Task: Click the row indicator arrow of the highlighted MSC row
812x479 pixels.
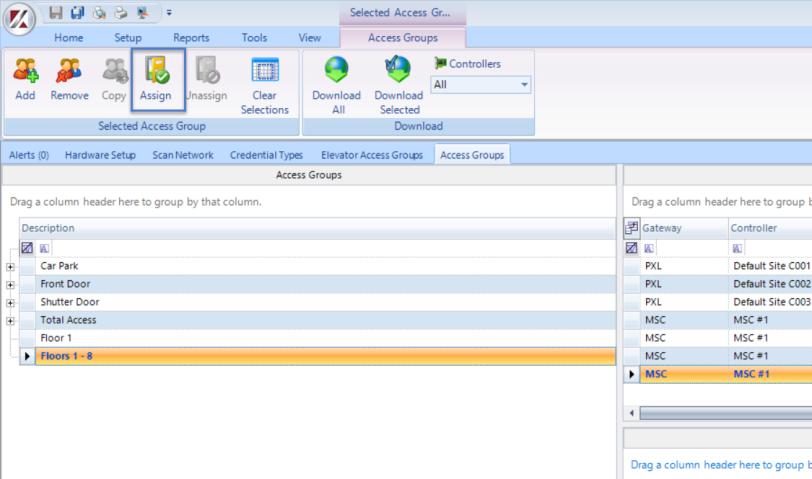Action: coord(632,374)
